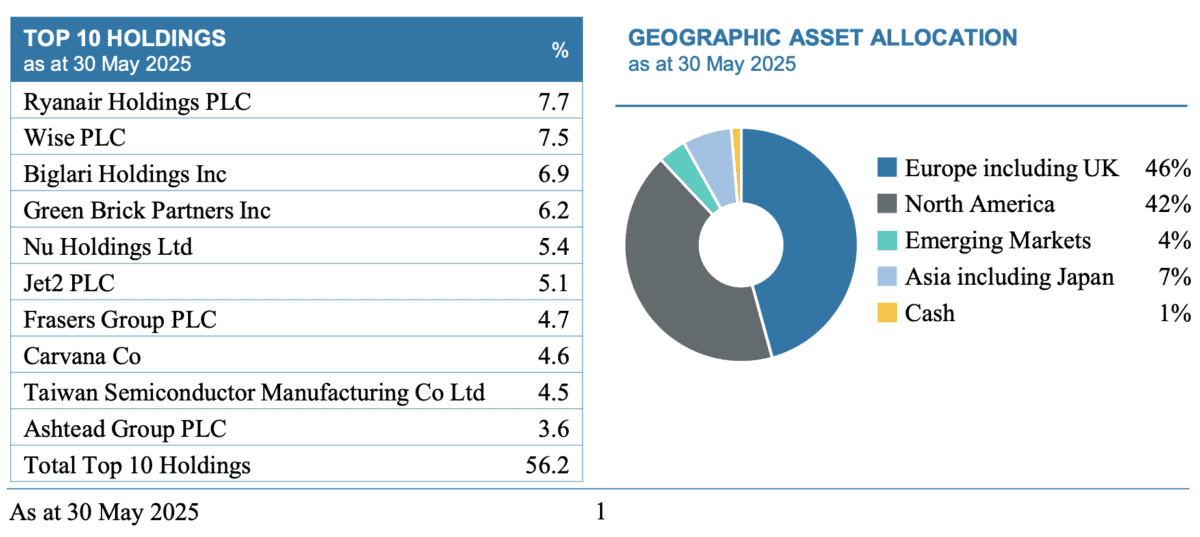Click the 6.2 percentage value
This screenshot has height=537, width=1200.
click(553, 210)
